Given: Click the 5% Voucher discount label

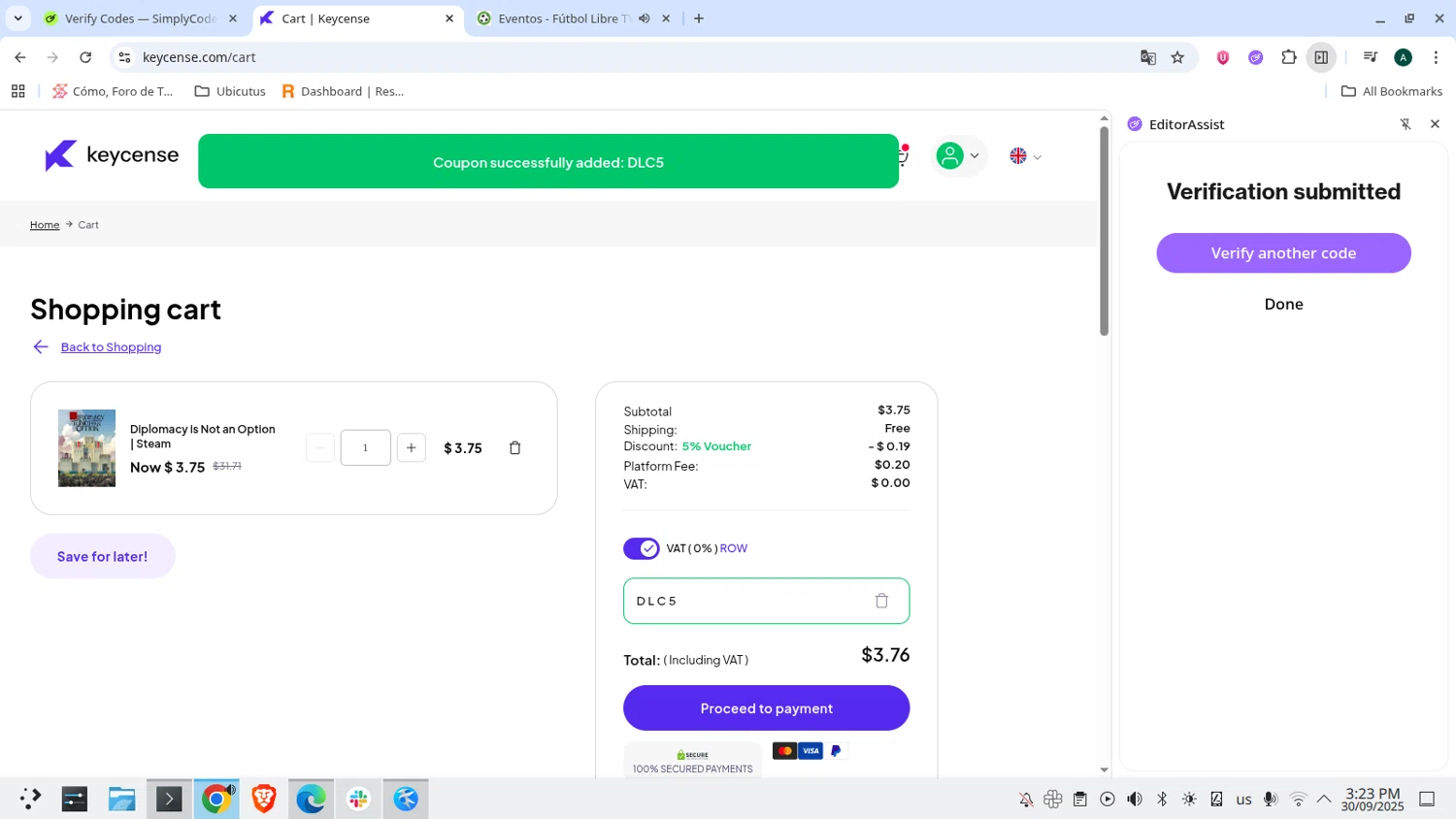Looking at the screenshot, I should pyautogui.click(x=716, y=446).
